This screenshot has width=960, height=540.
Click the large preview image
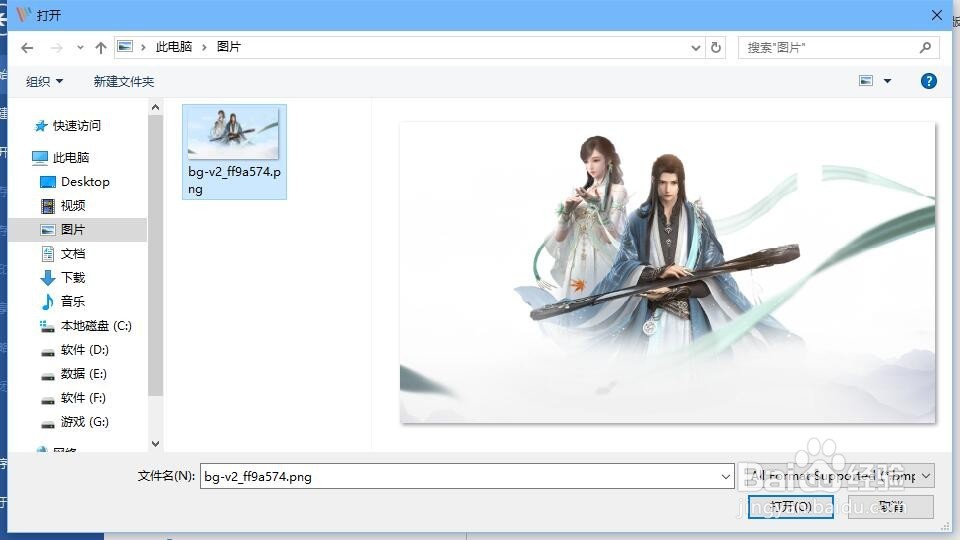click(x=667, y=272)
